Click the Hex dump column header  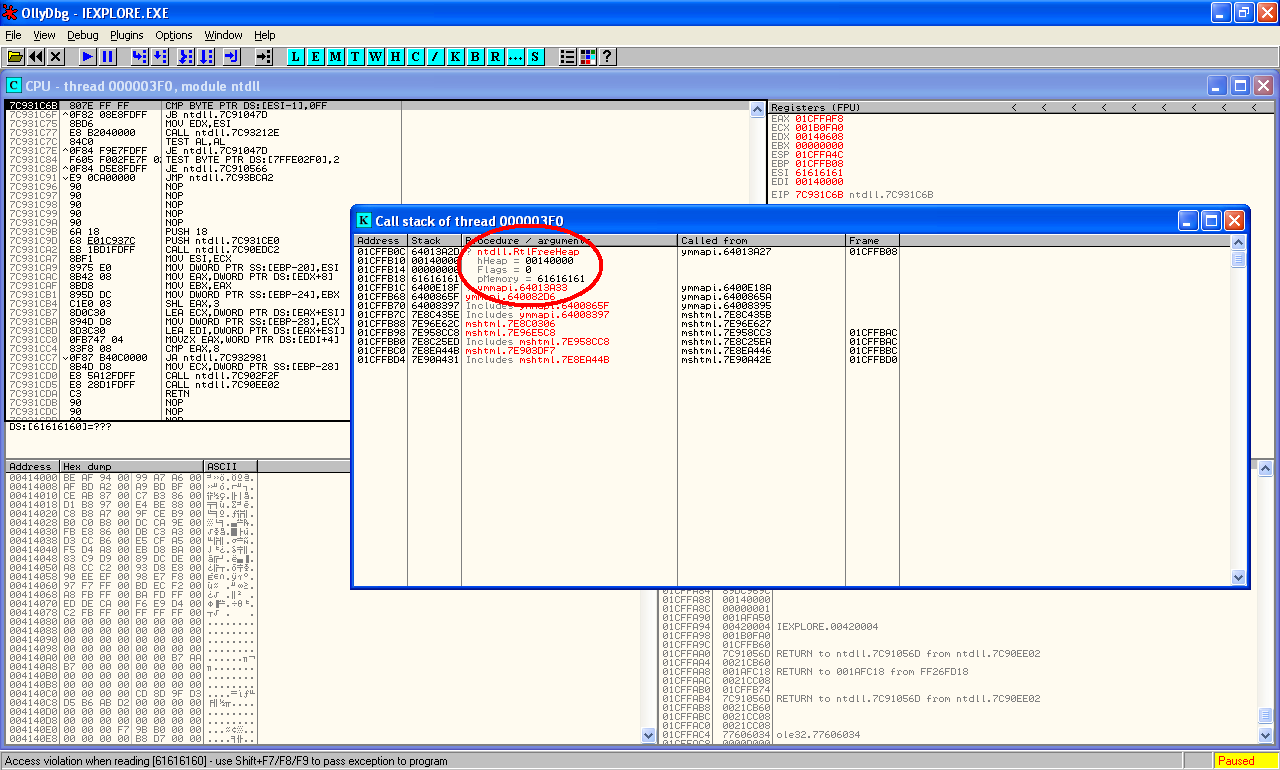point(131,466)
